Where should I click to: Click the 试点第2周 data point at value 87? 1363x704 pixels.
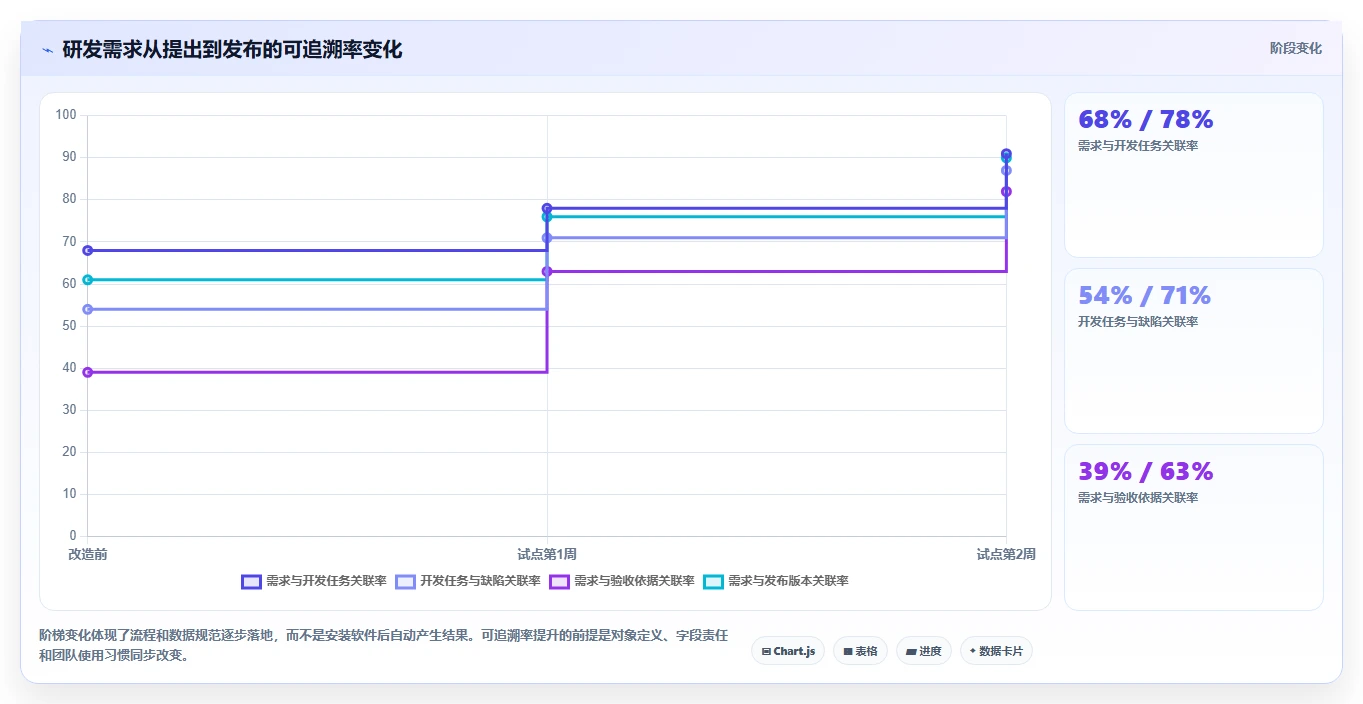tap(1006, 170)
